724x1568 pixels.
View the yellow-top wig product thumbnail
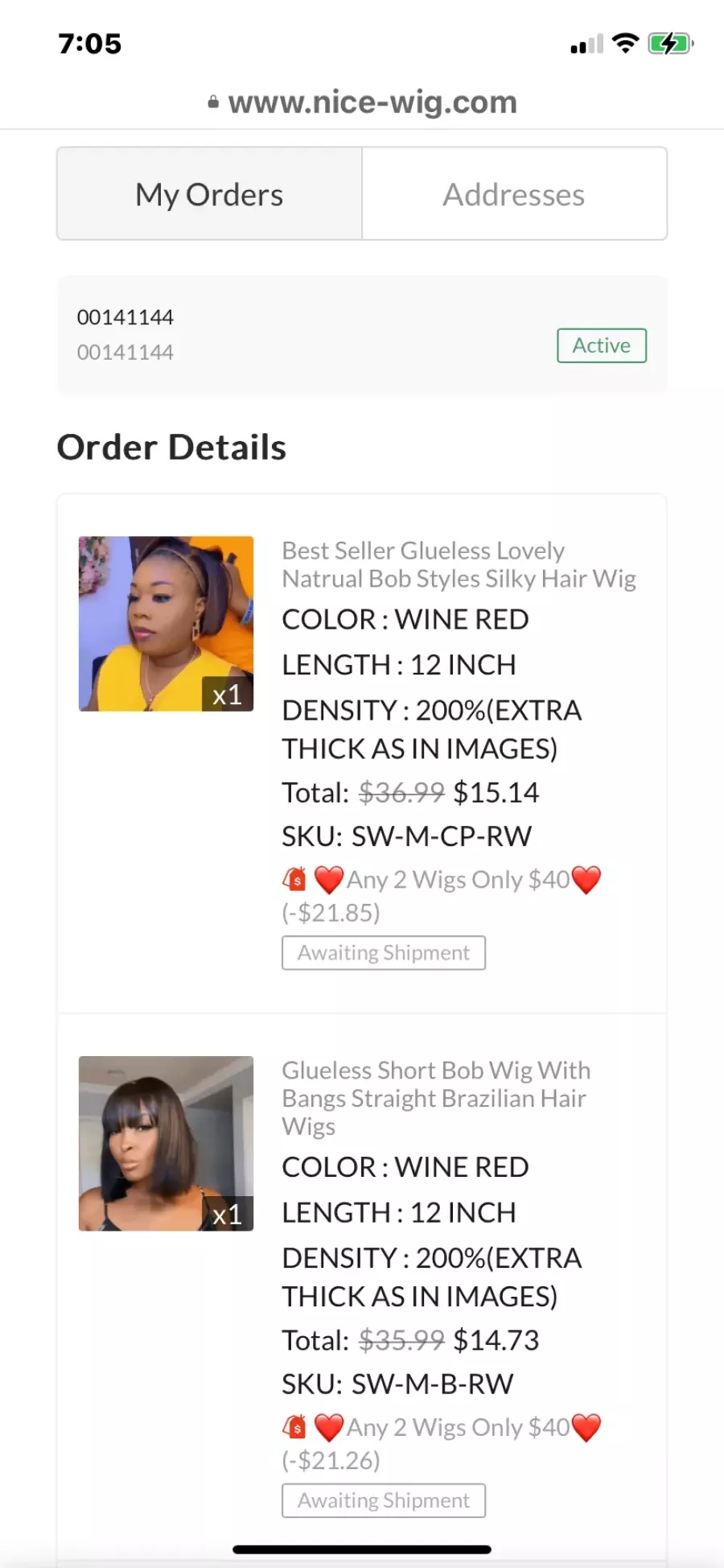coord(167,624)
